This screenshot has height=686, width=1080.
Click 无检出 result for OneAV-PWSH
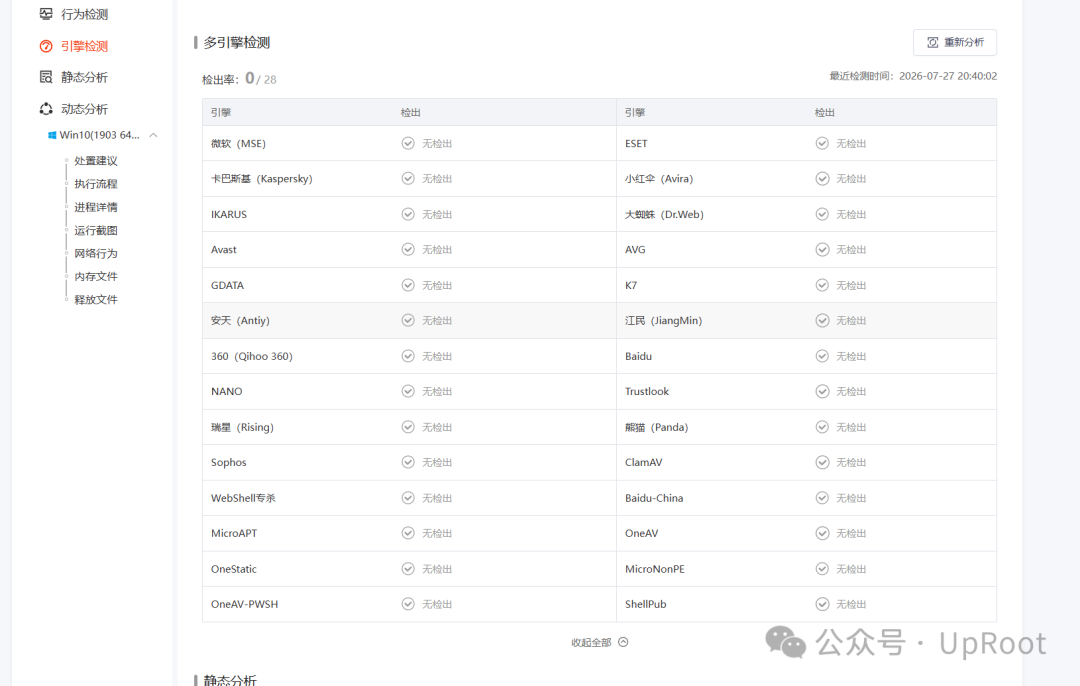coord(437,604)
